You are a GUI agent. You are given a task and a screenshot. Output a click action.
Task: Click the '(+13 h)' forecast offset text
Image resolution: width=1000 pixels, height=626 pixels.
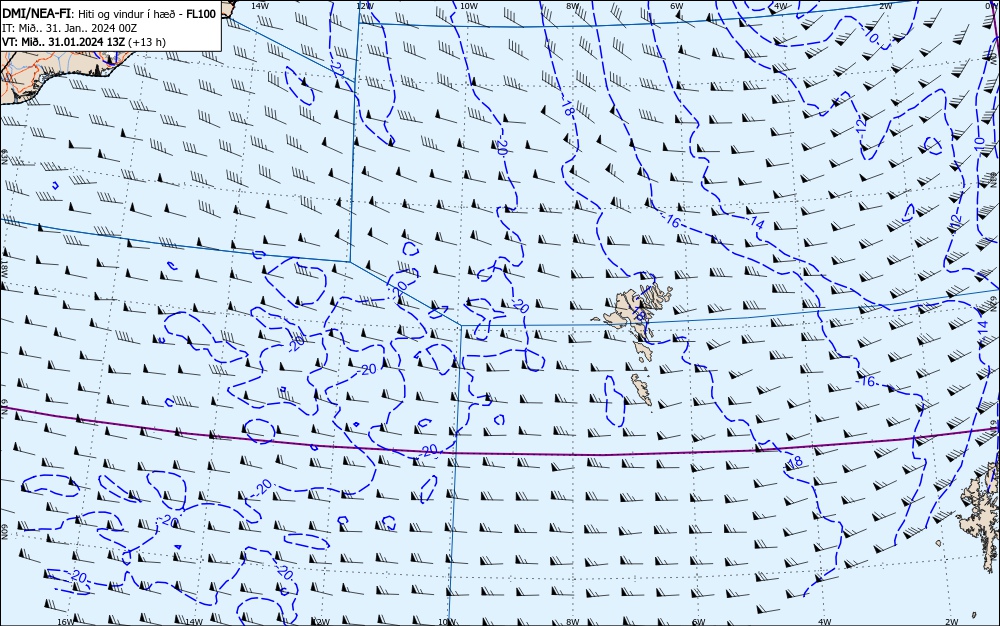(x=147, y=42)
